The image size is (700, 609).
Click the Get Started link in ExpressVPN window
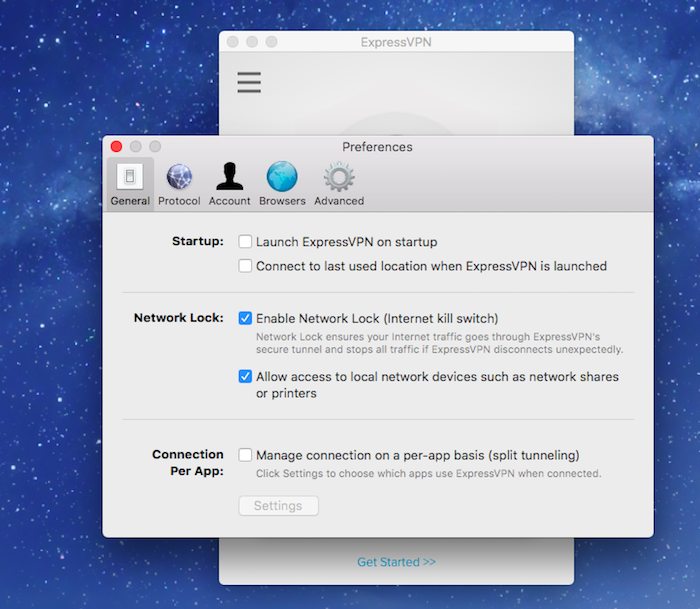coord(396,562)
